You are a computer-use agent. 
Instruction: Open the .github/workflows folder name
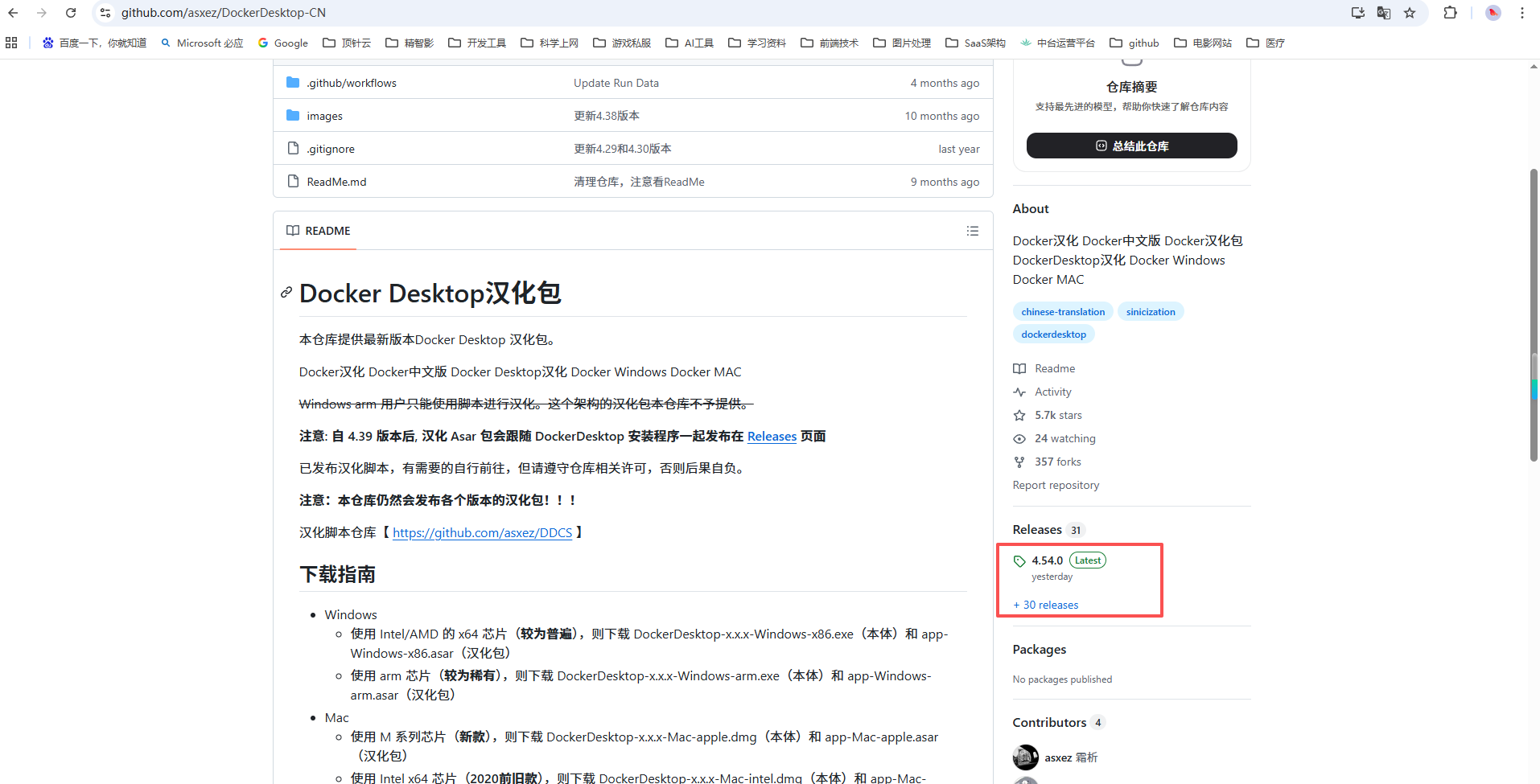352,83
